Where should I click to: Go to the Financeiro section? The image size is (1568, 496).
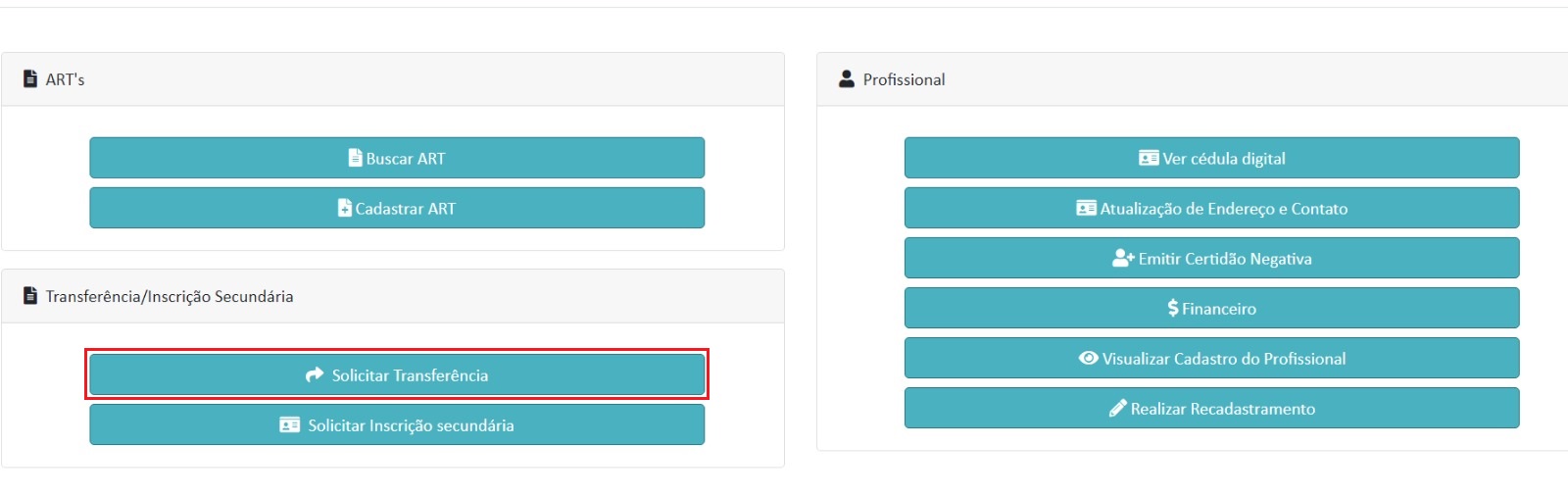1211,308
